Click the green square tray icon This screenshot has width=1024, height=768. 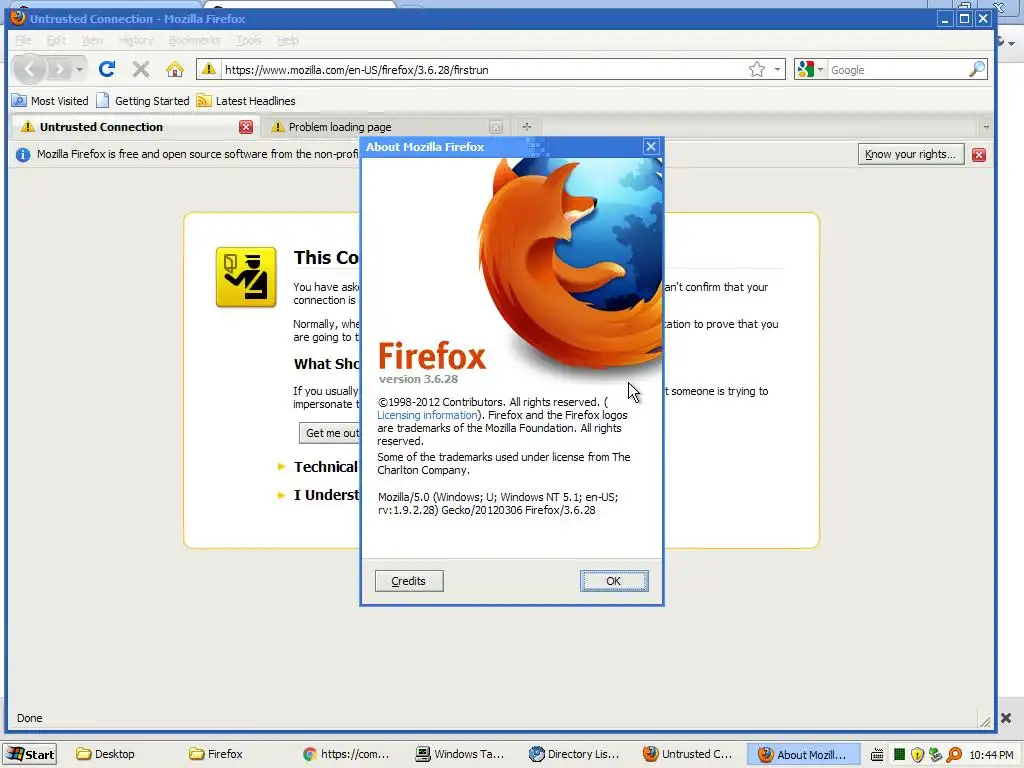(899, 755)
